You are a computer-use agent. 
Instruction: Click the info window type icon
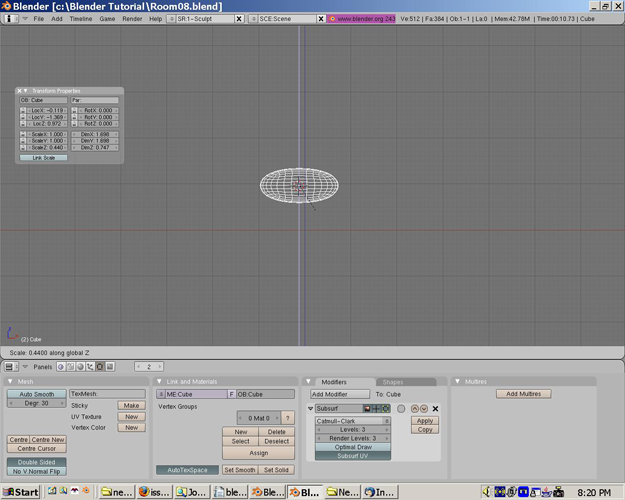tap(10, 19)
